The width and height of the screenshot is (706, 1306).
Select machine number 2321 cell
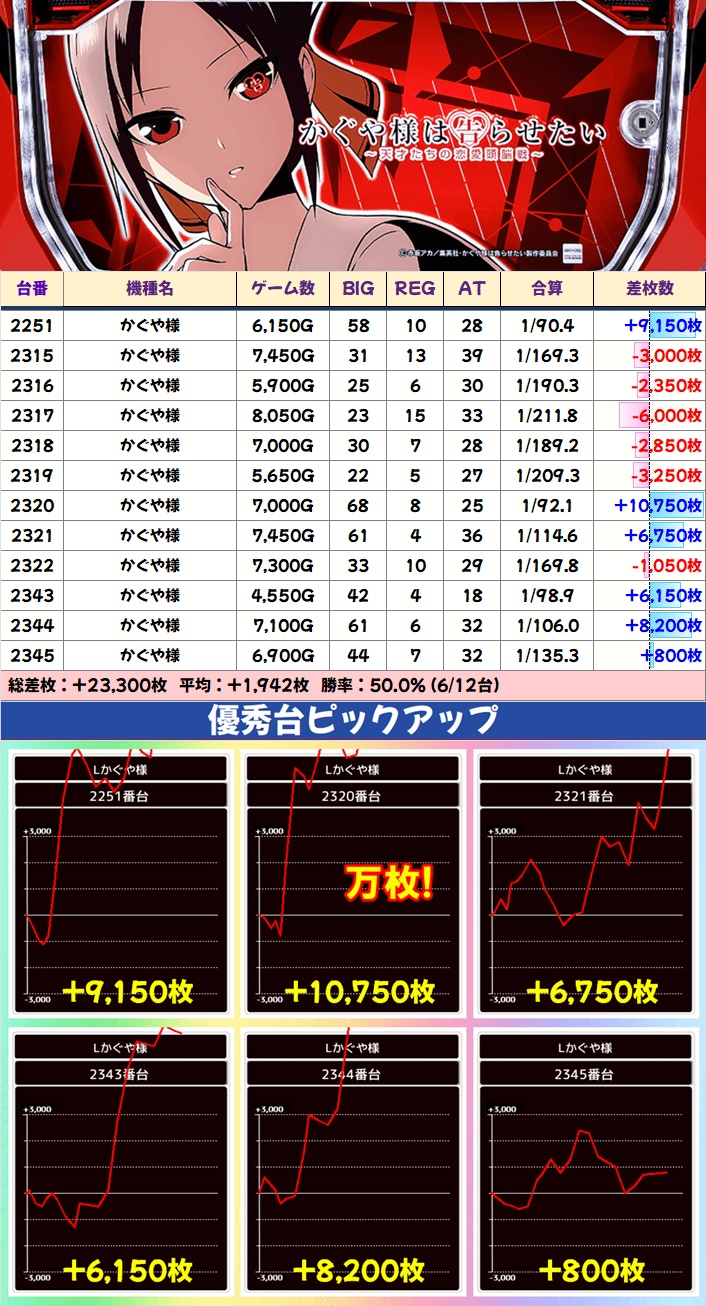[x=32, y=535]
